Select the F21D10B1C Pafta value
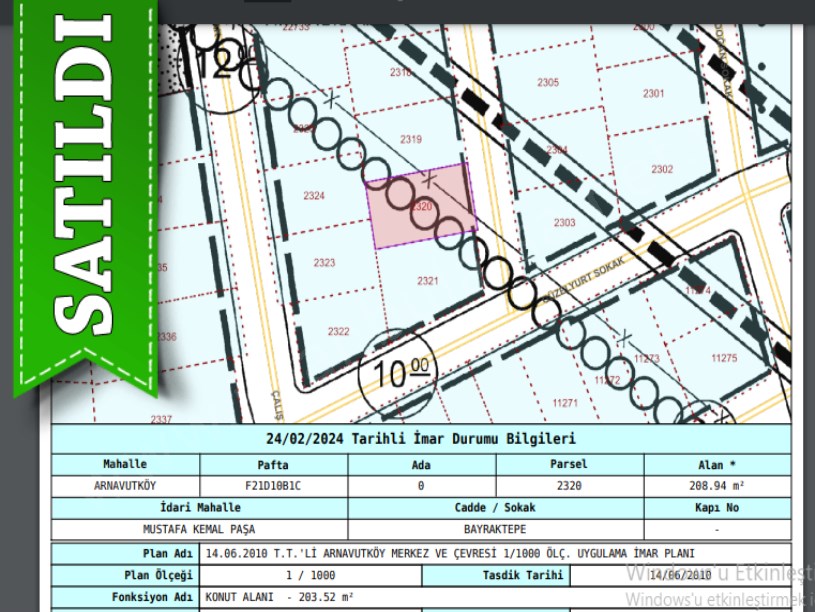Viewport: 815px width, 612px height. pos(273,485)
